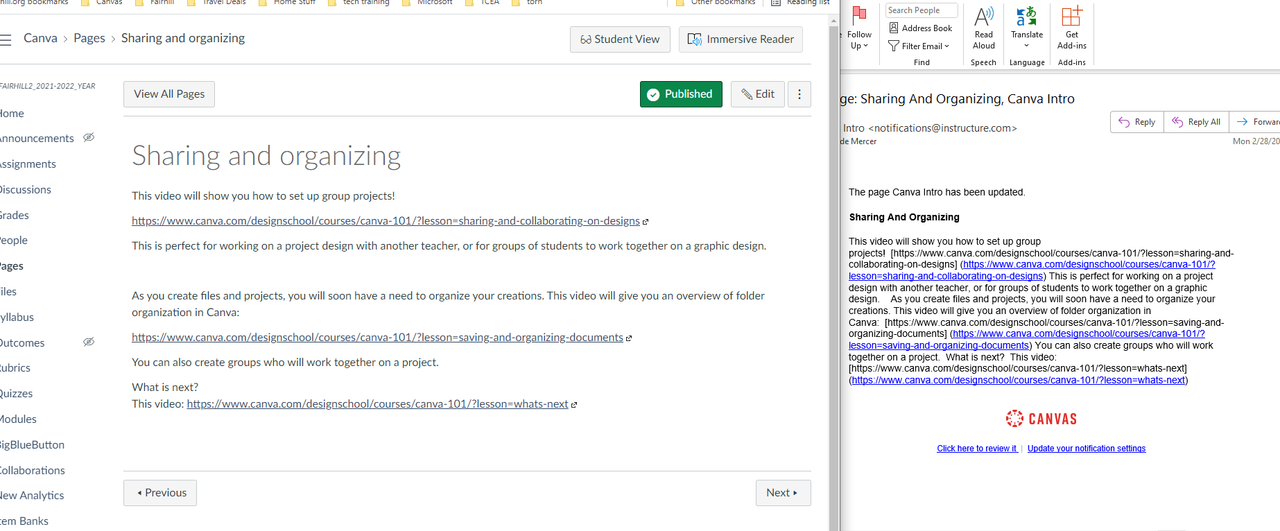Open New Analytics in course navigation
1280x531 pixels.
click(31, 495)
